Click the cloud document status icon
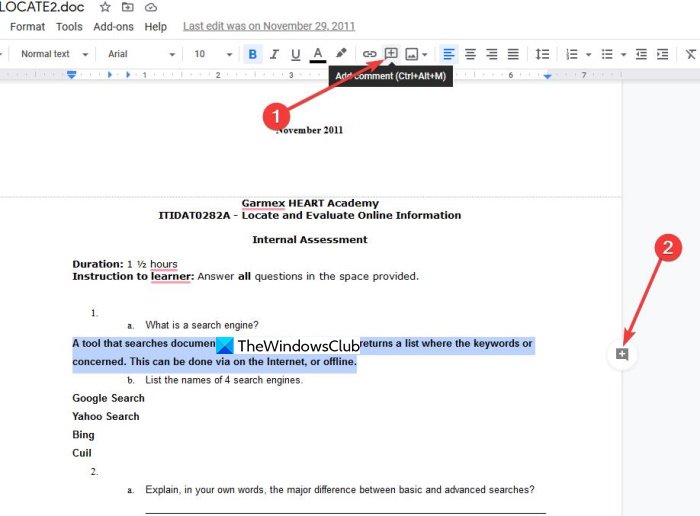Viewport: 700px width, 516px height. 150,7
